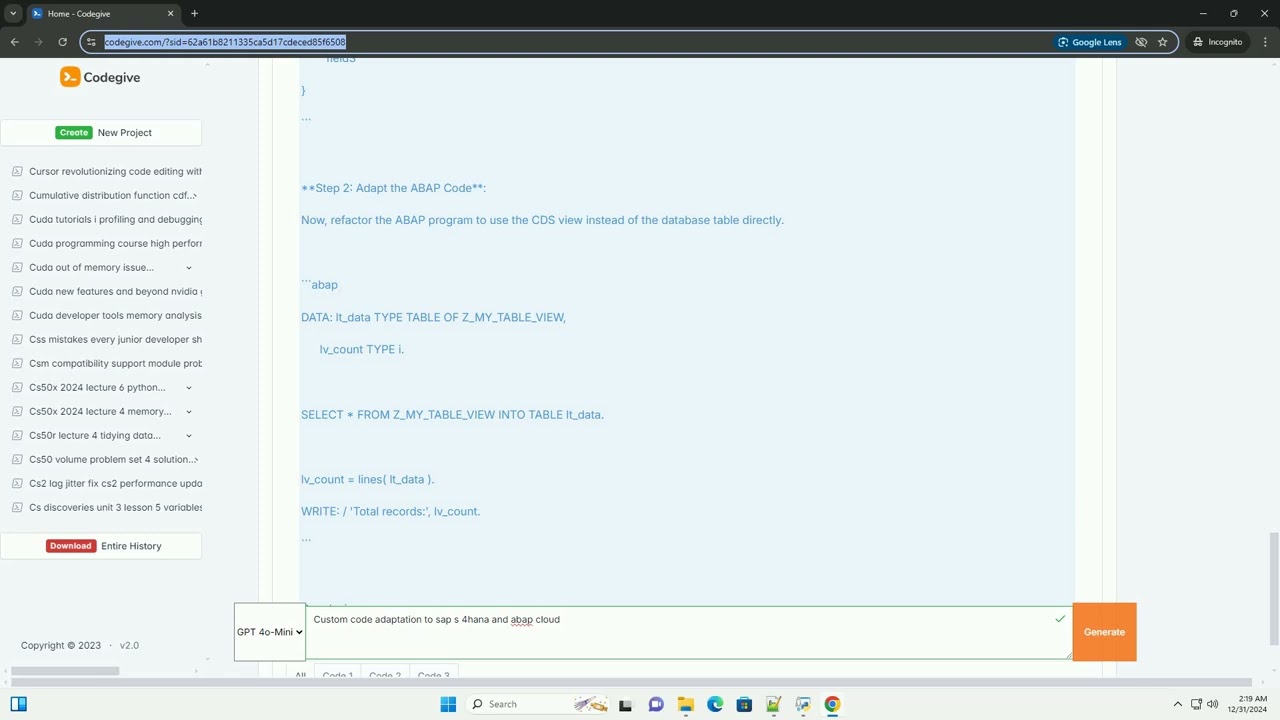Screen dimensions: 1280x720
Task: Open 'Cs2 lag jitter fix cs2 performance' project
Action: point(115,483)
